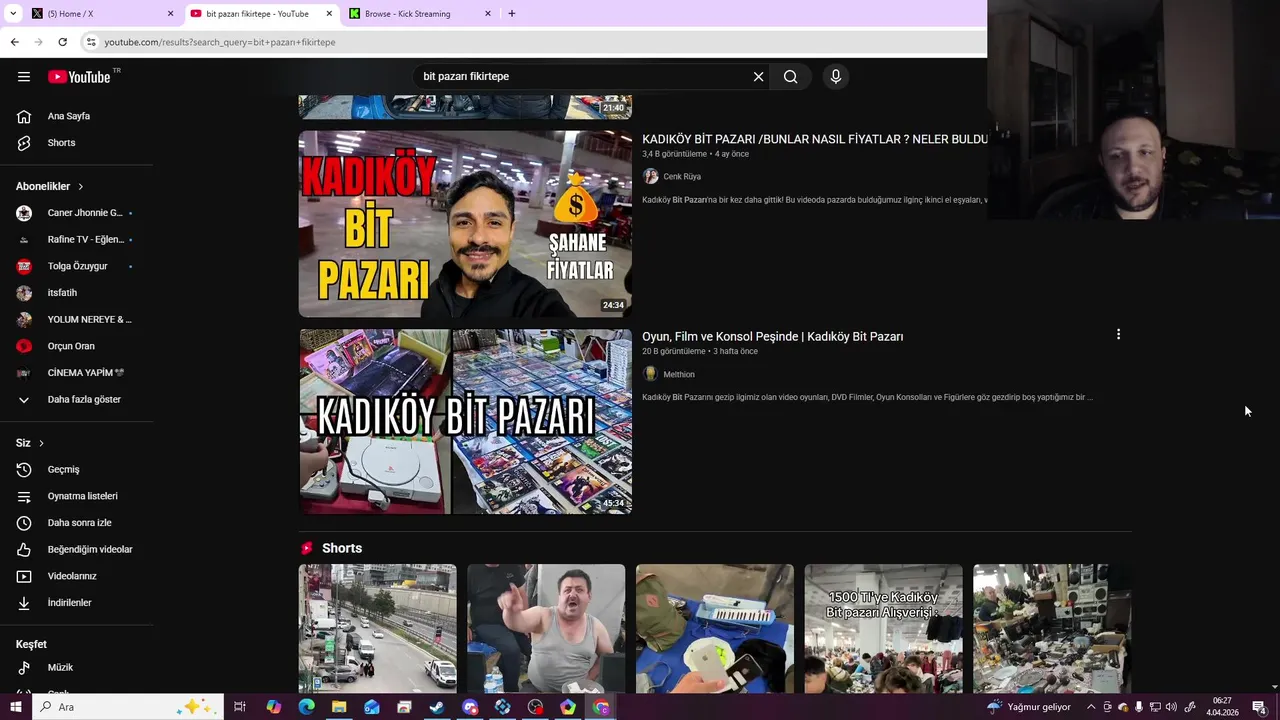Image resolution: width=1280 pixels, height=720 pixels.
Task: Open Cenk Rüya channel avatar
Action: pos(651,176)
